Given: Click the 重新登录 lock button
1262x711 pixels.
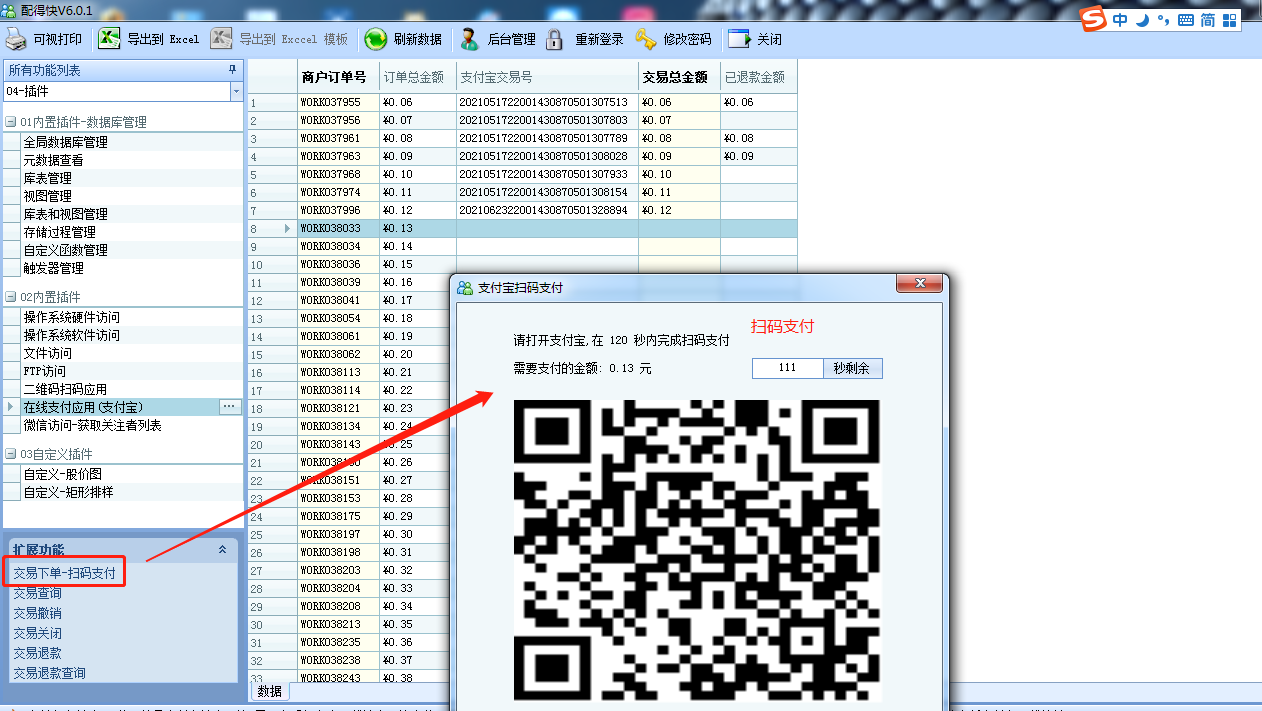Looking at the screenshot, I should point(585,40).
